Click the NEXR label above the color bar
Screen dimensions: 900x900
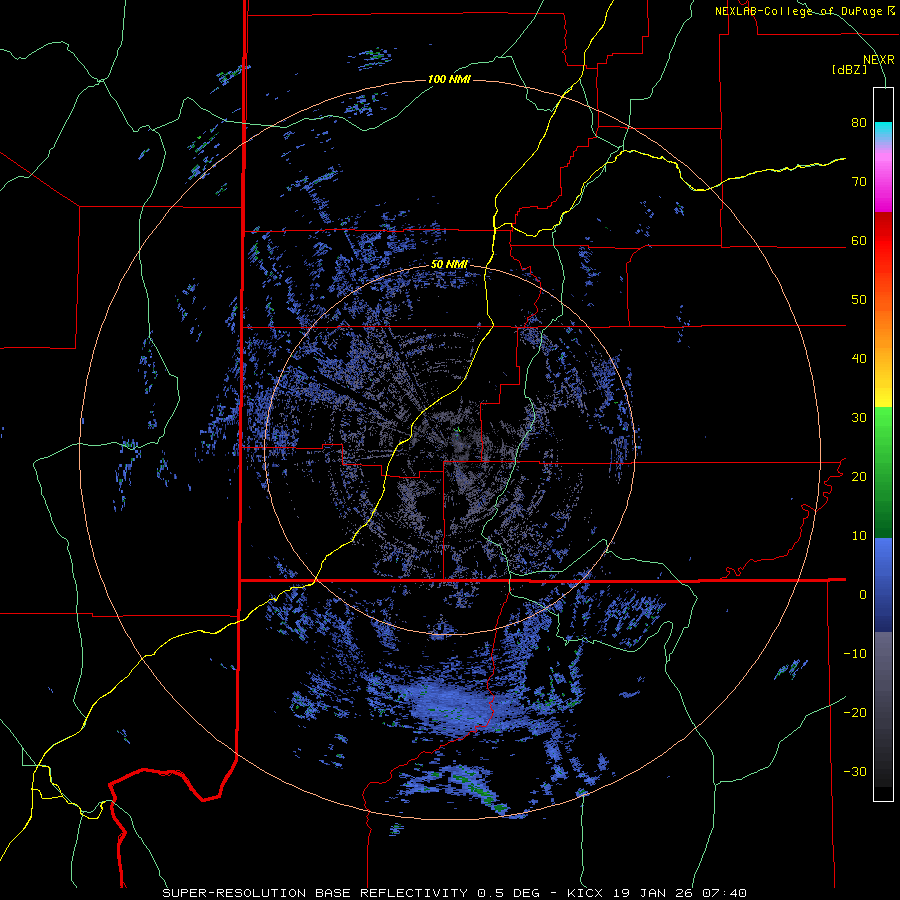879,60
